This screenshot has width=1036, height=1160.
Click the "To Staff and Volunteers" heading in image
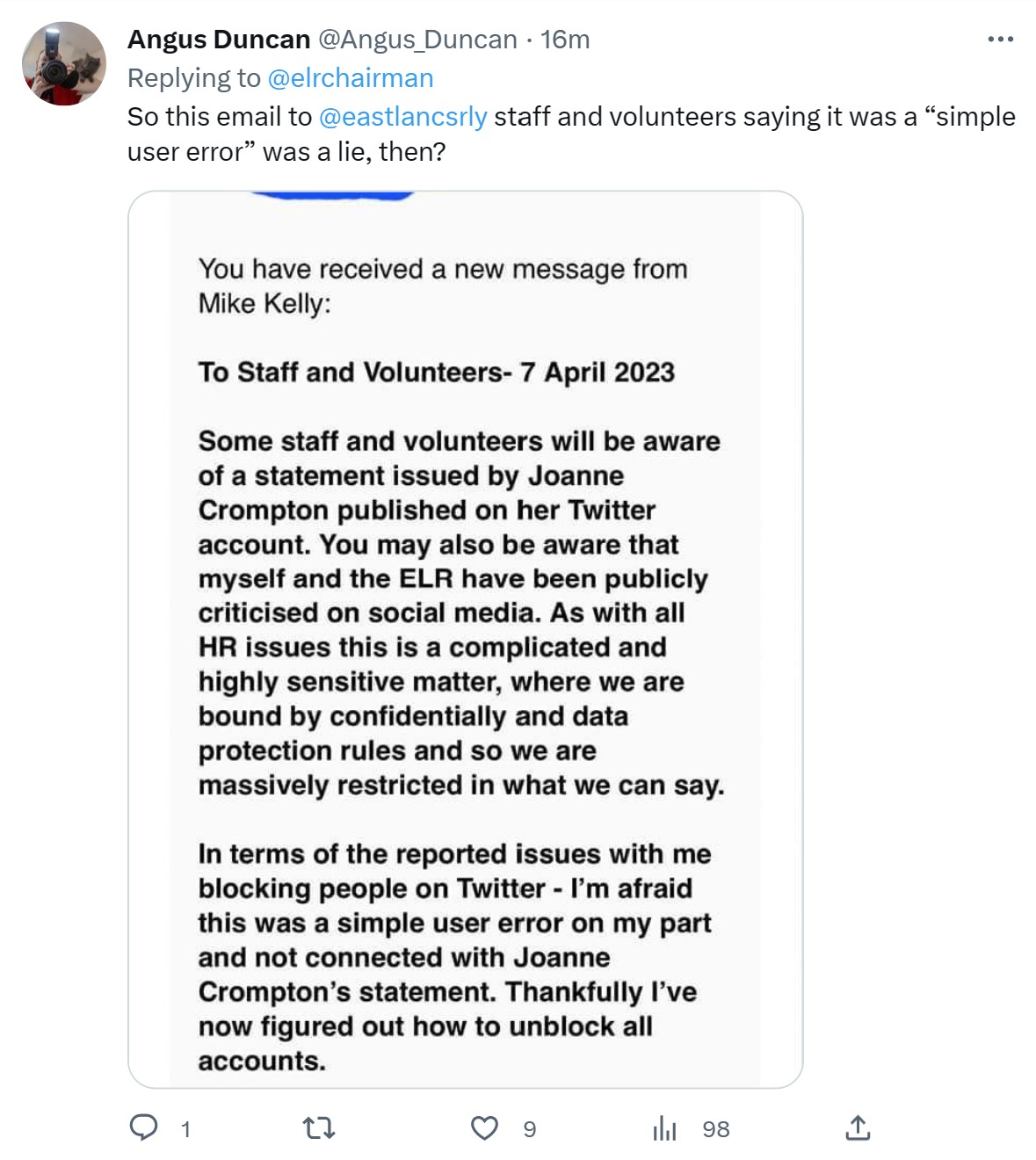pyautogui.click(x=436, y=373)
